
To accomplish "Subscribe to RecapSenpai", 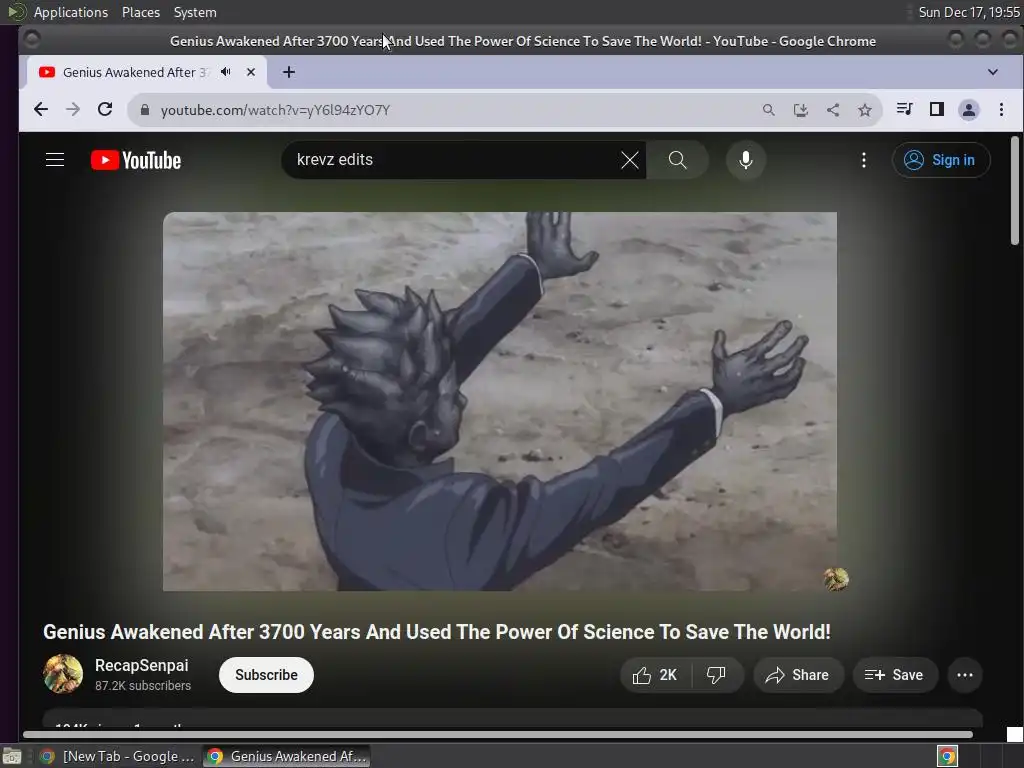I will click(266, 675).
